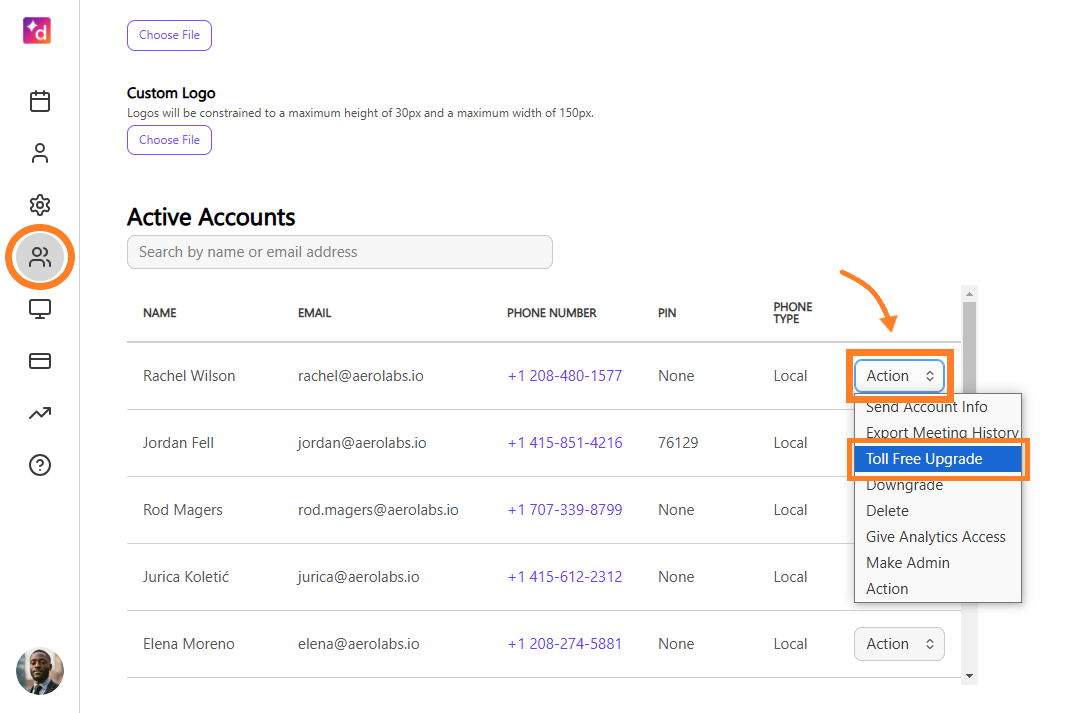Image resolution: width=1071 pixels, height=713 pixels.
Task: Open the help question mark icon
Action: [x=40, y=465]
